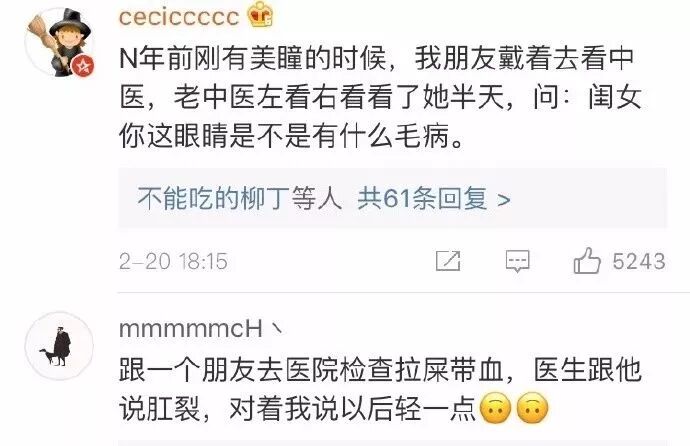The image size is (690, 446).
Task: Tap the gray replies preview box background
Action: click(393, 198)
